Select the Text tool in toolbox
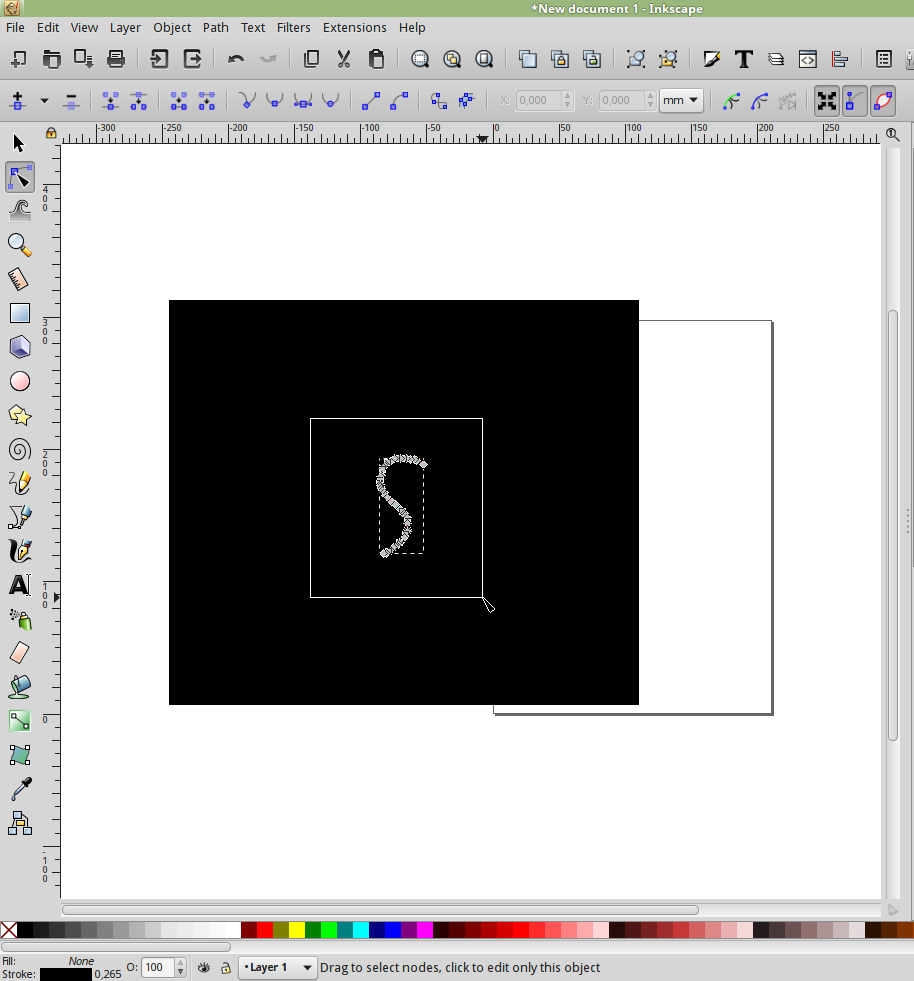Image resolution: width=914 pixels, height=981 pixels. 20,586
